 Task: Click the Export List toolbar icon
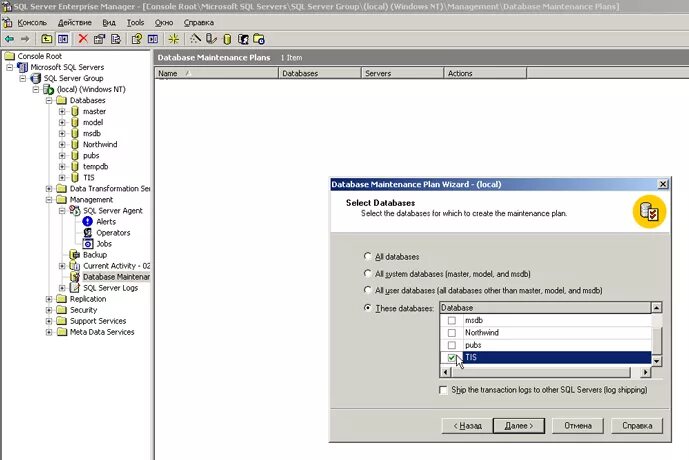(116, 39)
